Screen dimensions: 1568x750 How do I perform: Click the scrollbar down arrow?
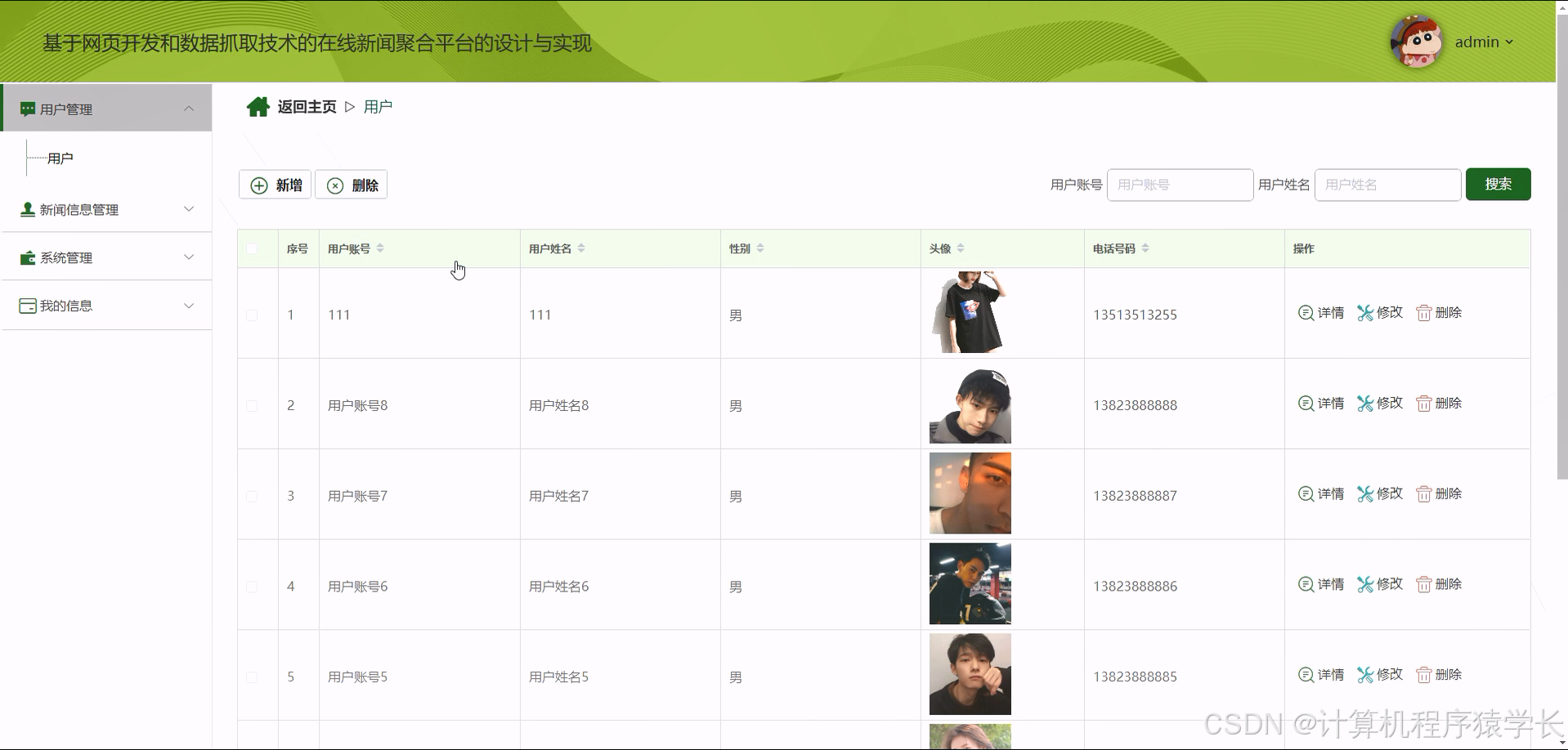pos(1561,743)
